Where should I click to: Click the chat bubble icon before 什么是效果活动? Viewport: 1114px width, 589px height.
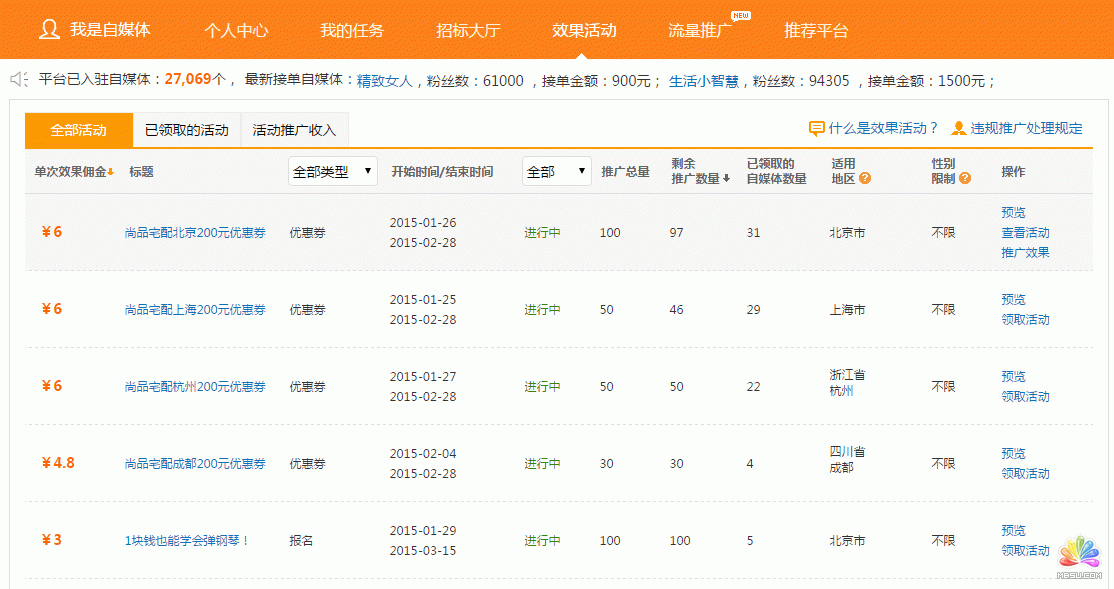(x=814, y=128)
